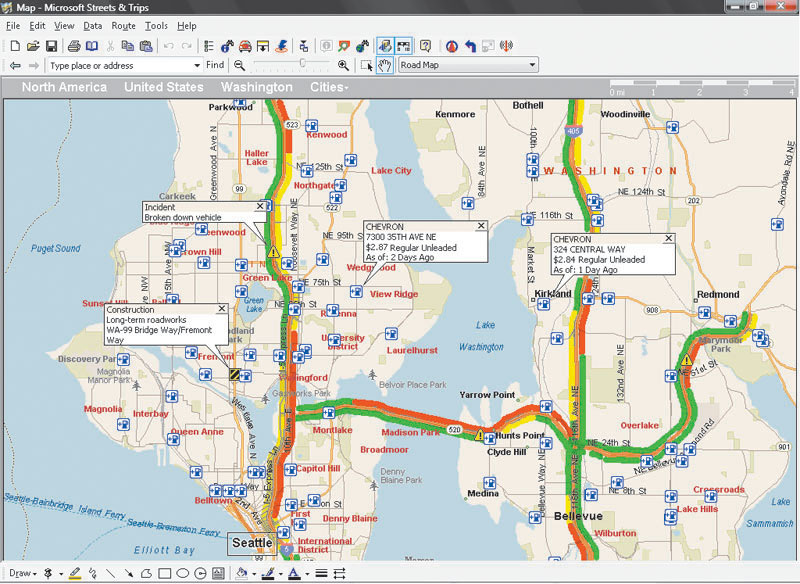Open the Tools menu
The height and width of the screenshot is (584, 800).
pos(156,26)
